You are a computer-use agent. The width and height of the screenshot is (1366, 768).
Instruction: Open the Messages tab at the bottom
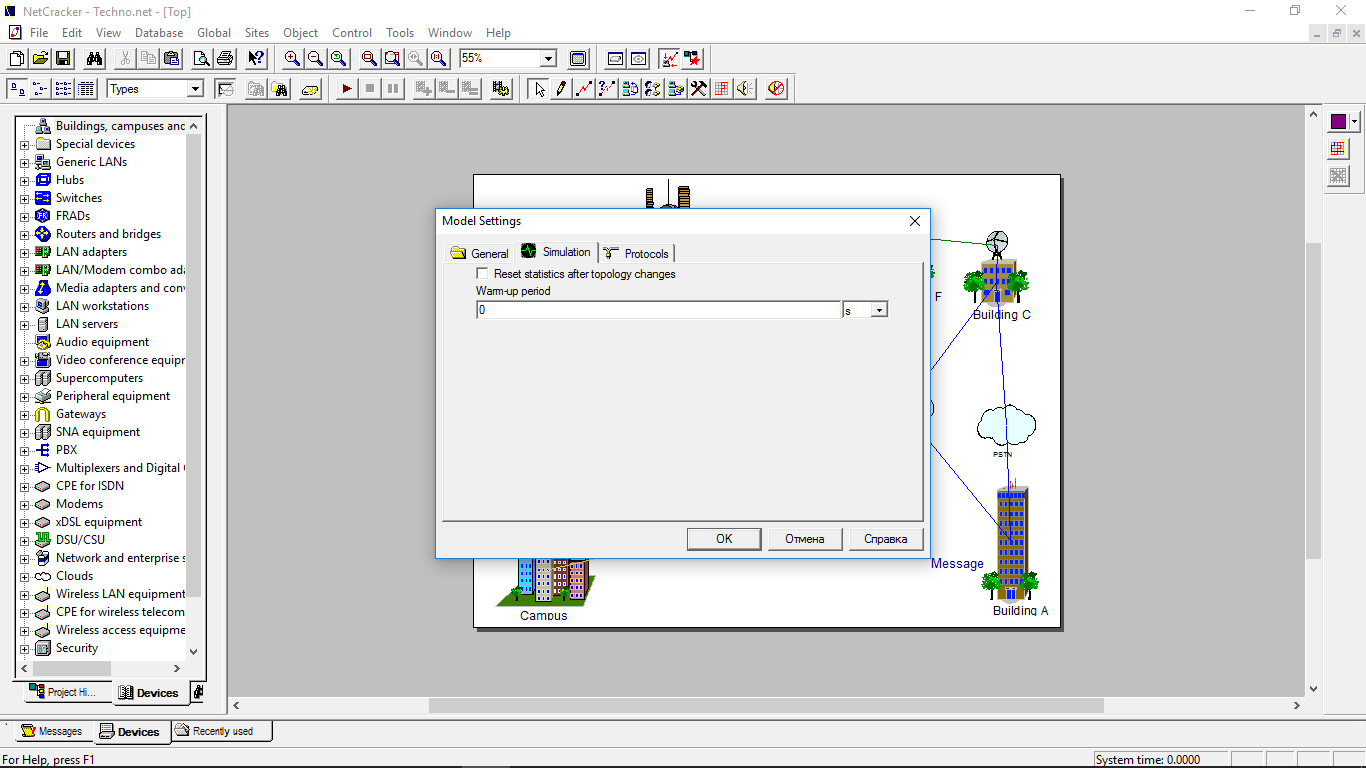(x=52, y=731)
